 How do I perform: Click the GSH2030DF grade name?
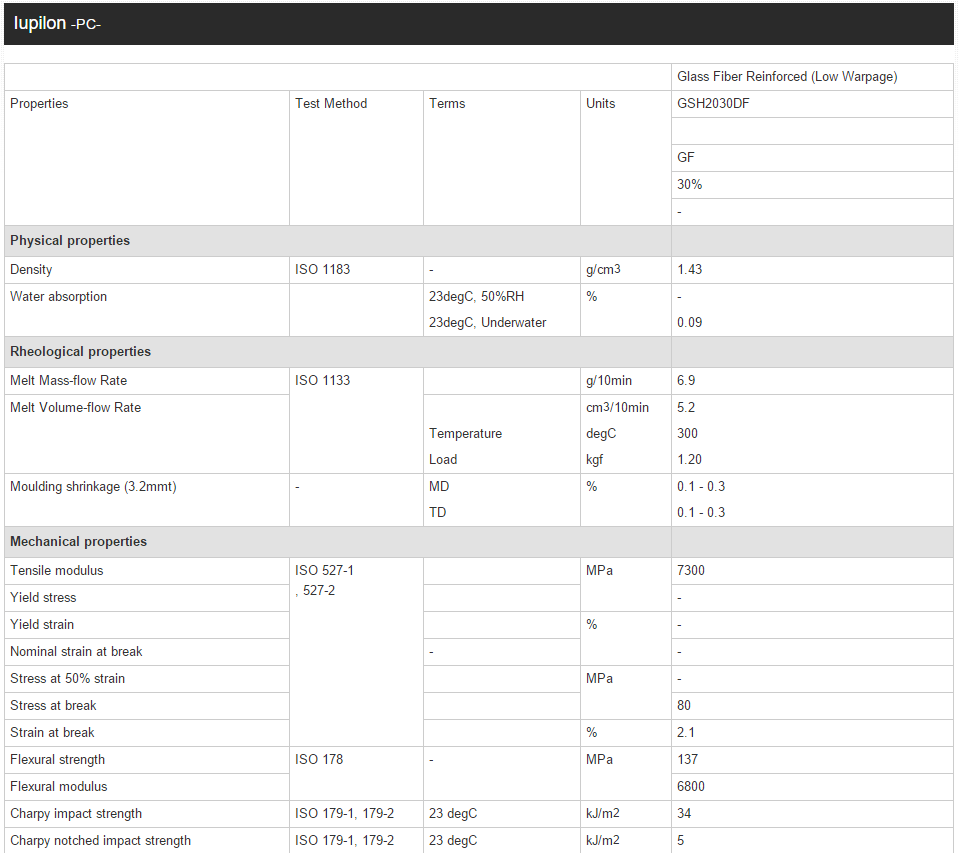(x=713, y=103)
